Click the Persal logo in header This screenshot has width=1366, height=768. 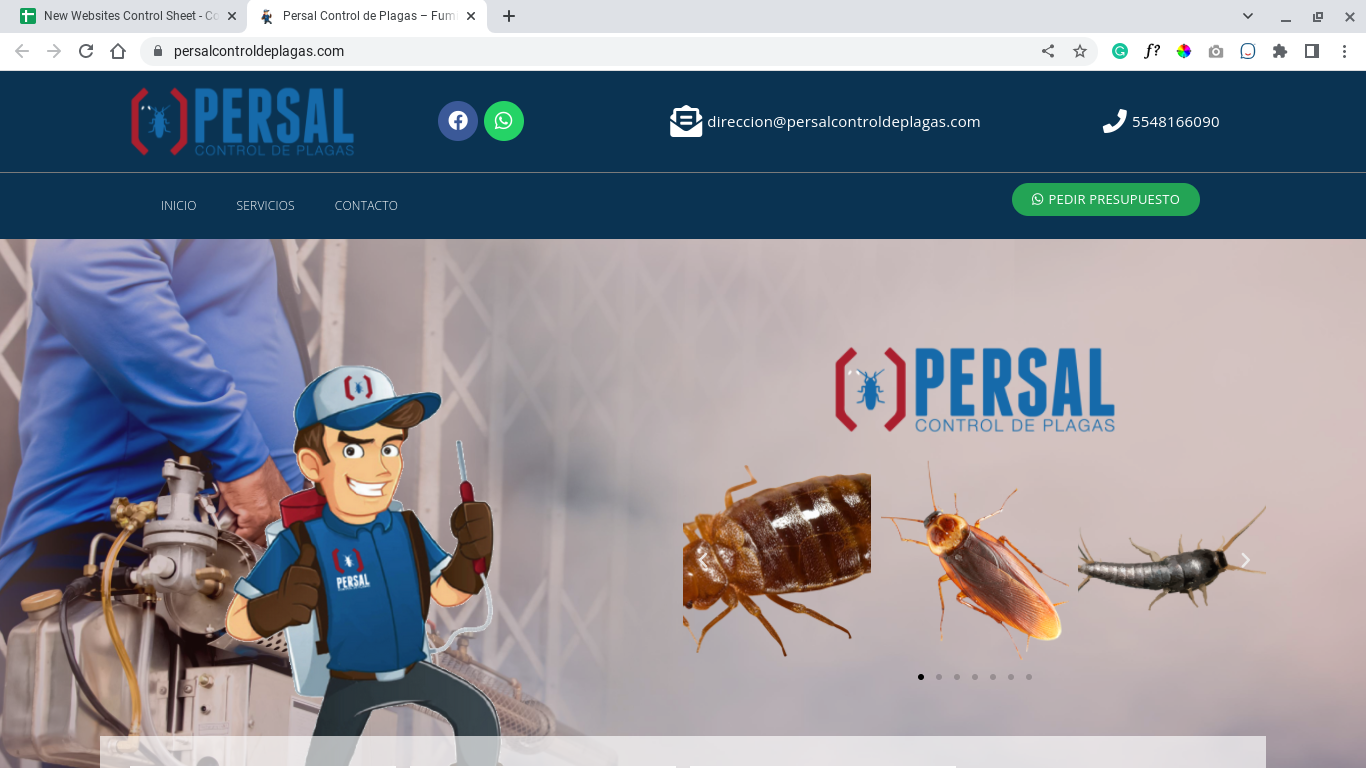tap(243, 121)
